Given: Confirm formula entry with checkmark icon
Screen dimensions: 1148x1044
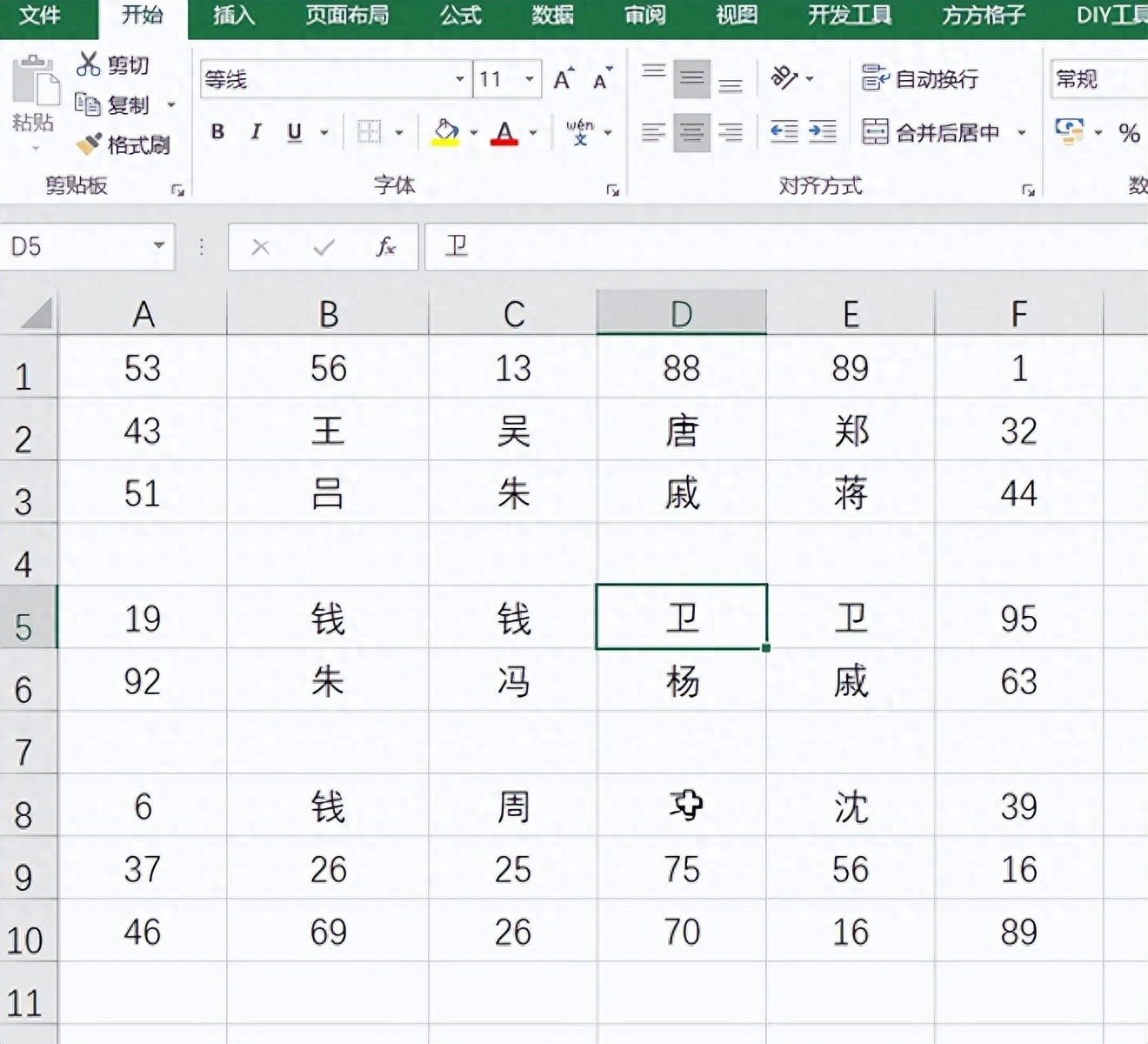Looking at the screenshot, I should click(324, 247).
